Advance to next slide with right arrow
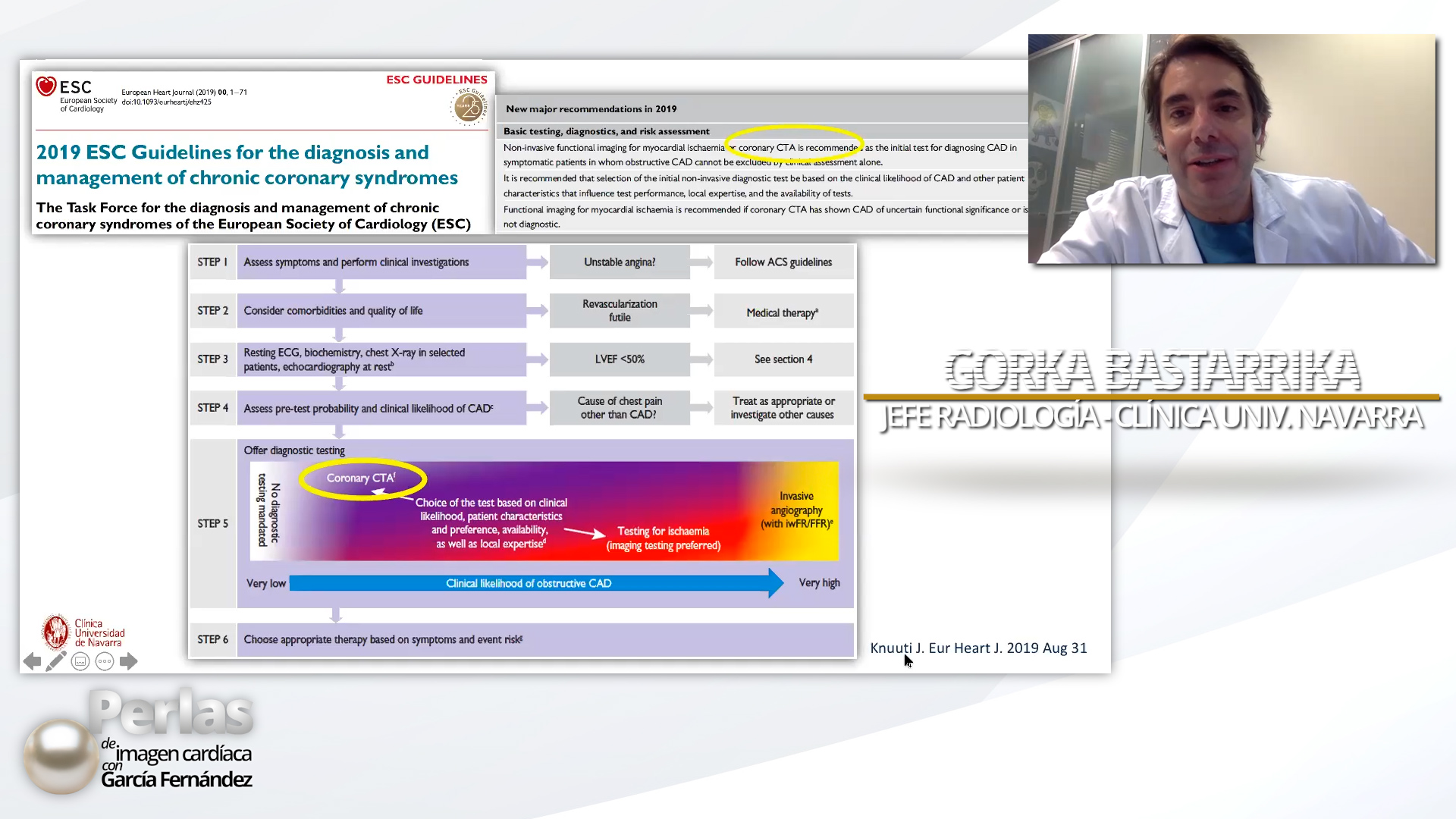This screenshot has width=1456, height=819. [129, 661]
